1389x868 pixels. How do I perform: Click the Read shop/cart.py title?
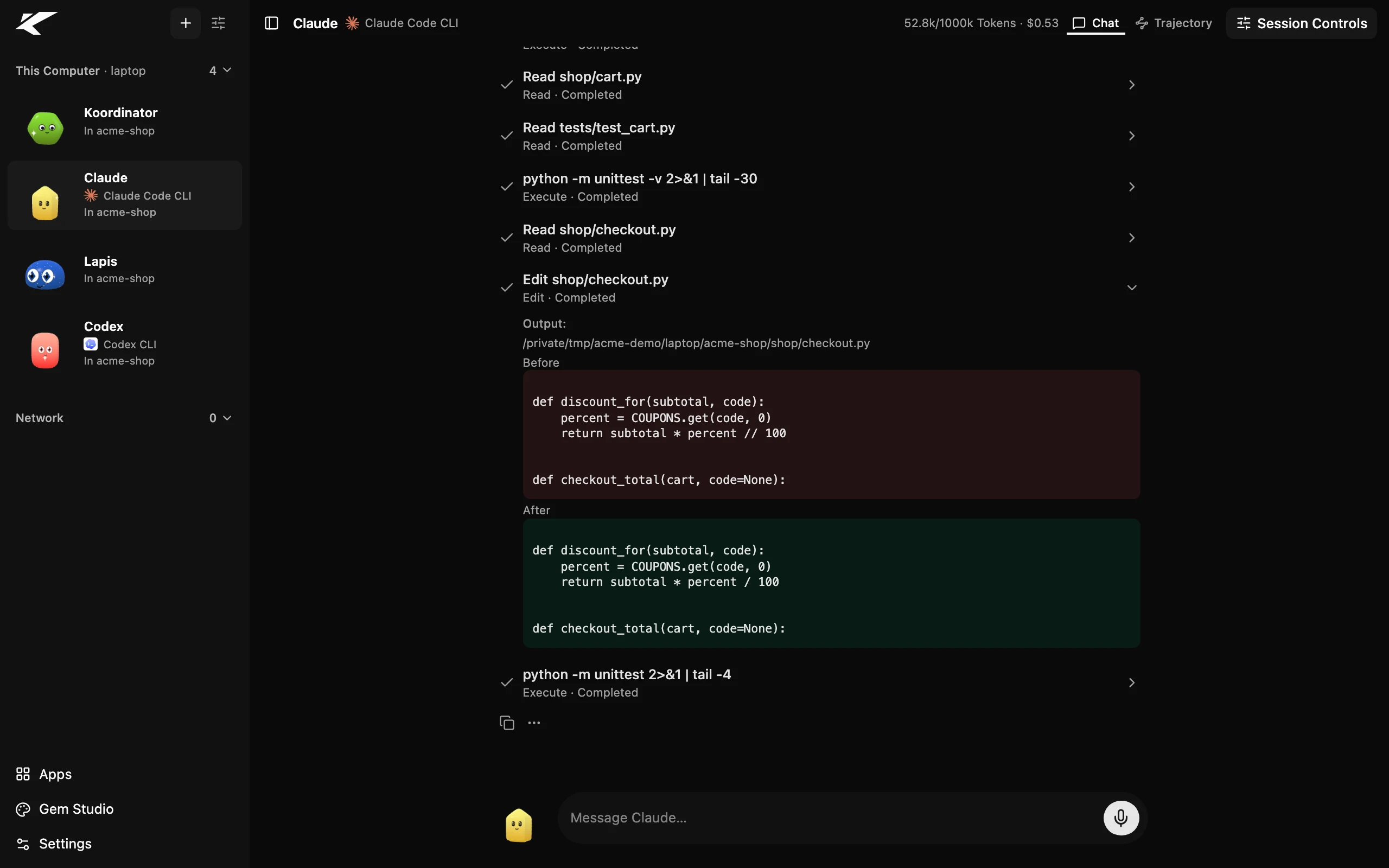[x=582, y=76]
